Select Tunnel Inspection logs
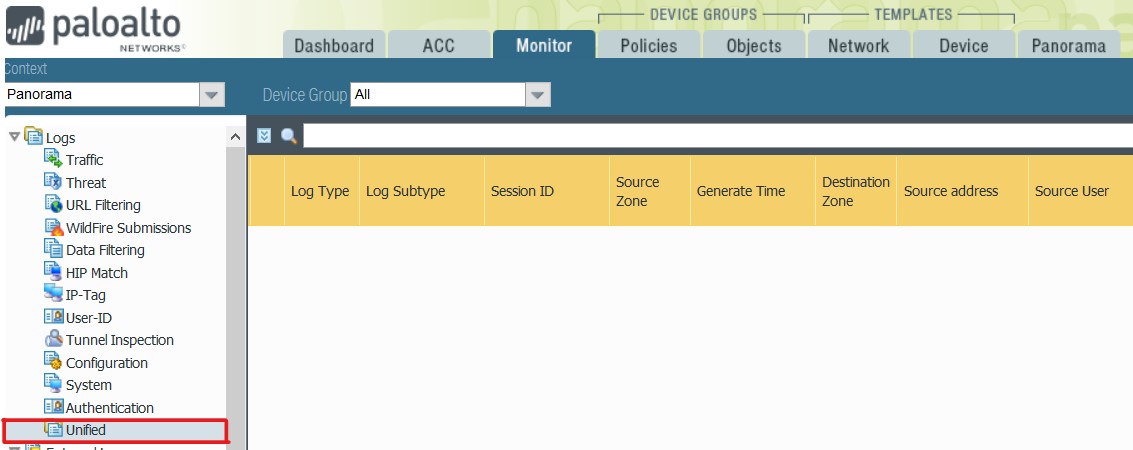1133x450 pixels. pyautogui.click(x=120, y=339)
